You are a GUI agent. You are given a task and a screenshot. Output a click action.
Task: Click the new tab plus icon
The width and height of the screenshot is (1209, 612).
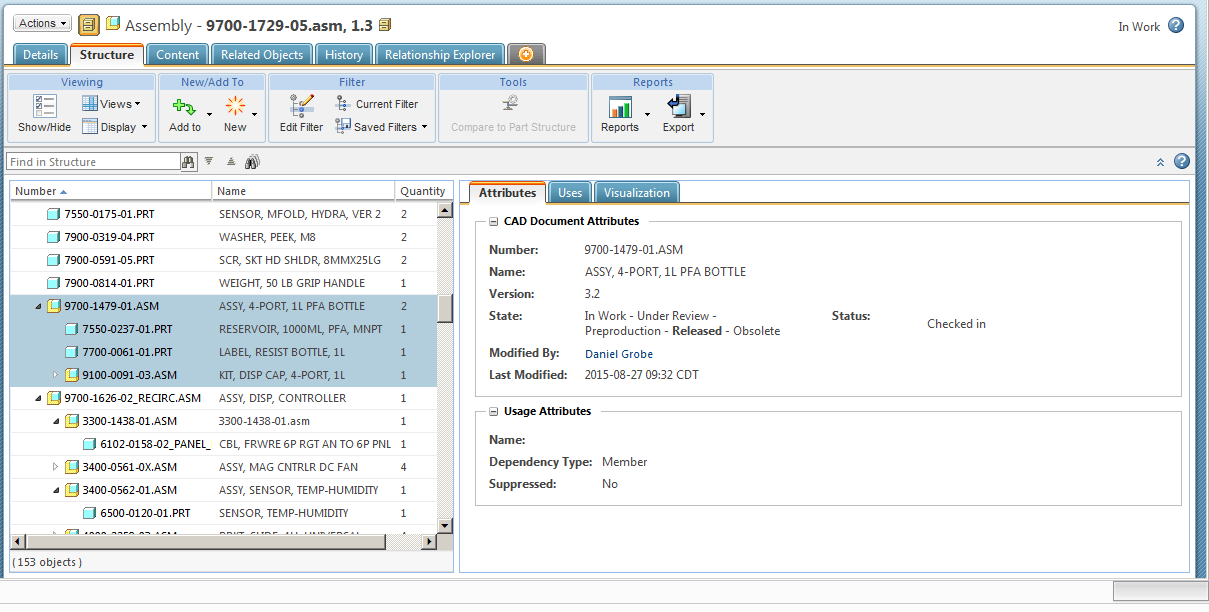click(526, 55)
